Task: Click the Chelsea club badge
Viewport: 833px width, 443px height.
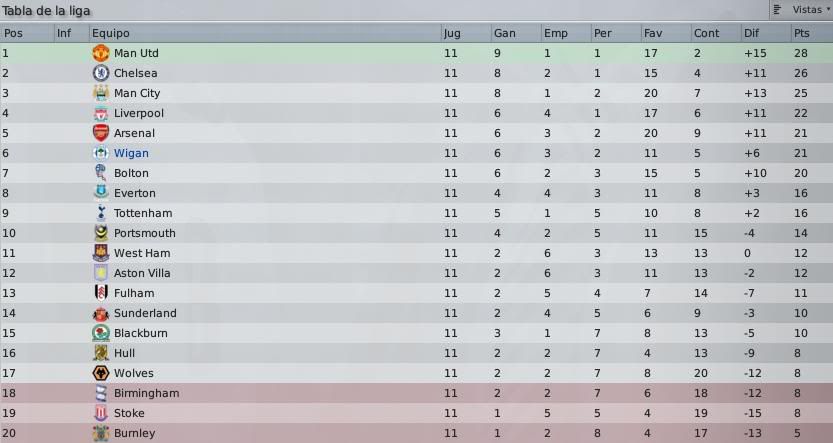Action: coord(101,73)
